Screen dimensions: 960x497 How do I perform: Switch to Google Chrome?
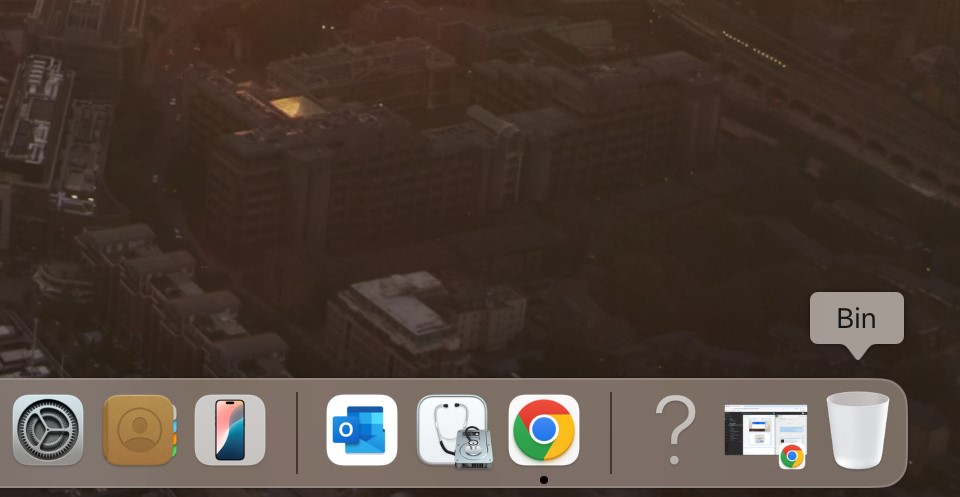(x=544, y=430)
